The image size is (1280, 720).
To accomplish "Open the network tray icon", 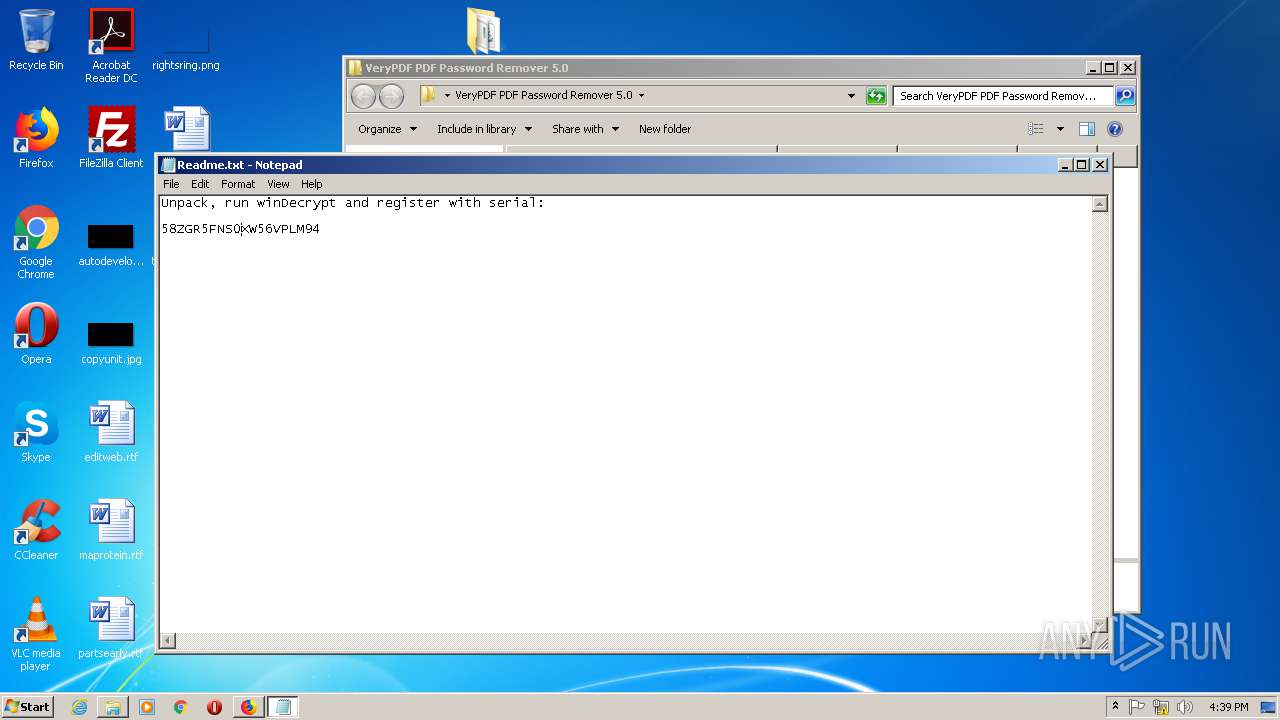I will (1161, 707).
